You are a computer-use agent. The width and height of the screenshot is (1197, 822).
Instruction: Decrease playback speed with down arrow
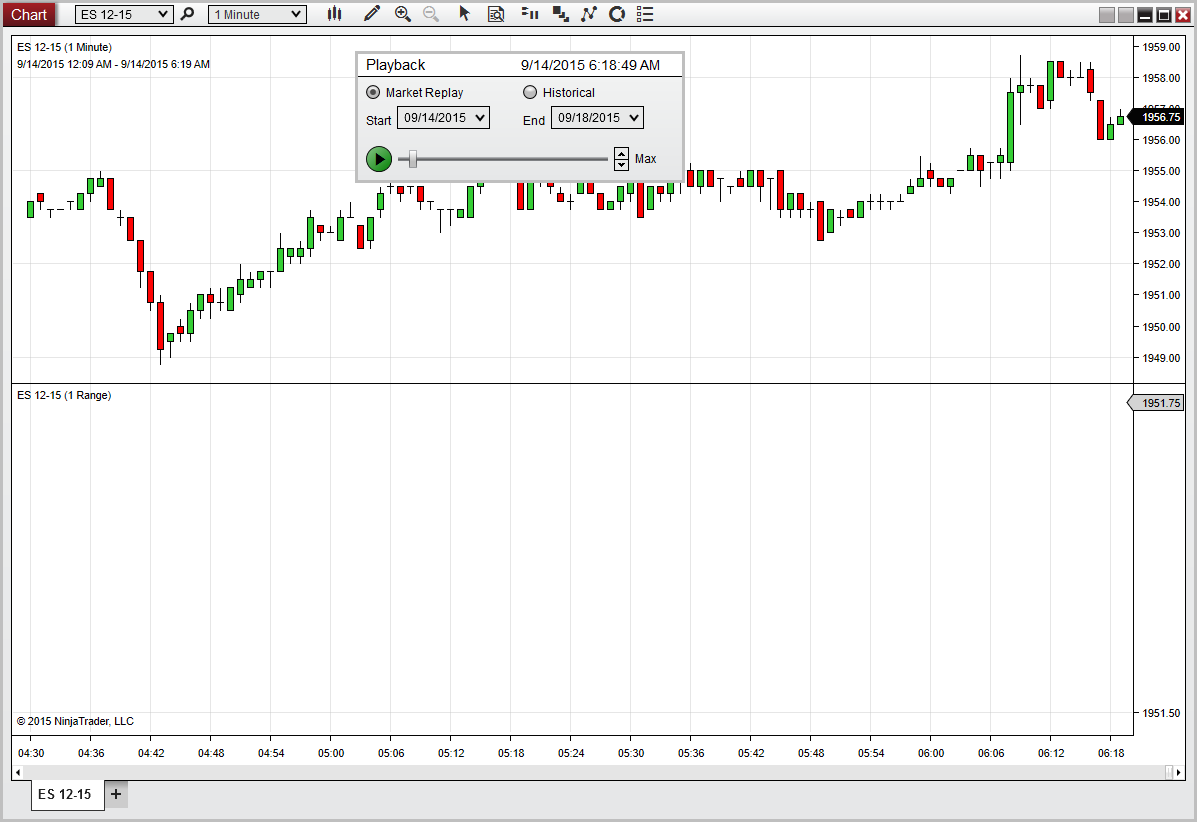click(x=621, y=164)
